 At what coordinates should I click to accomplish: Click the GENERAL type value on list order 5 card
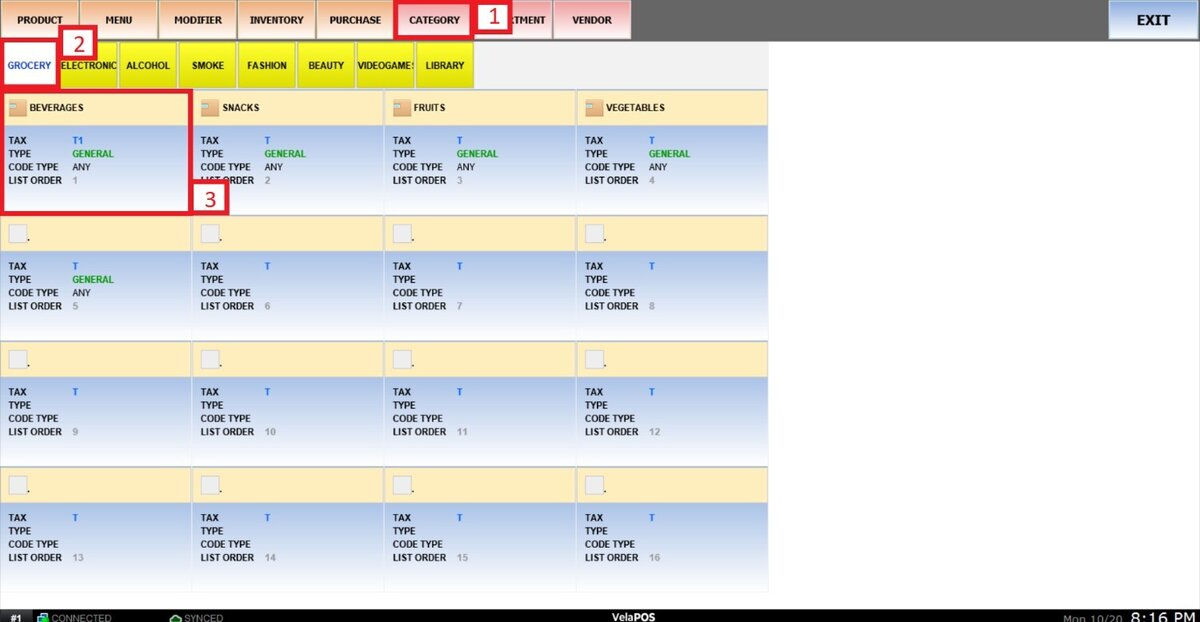point(93,280)
